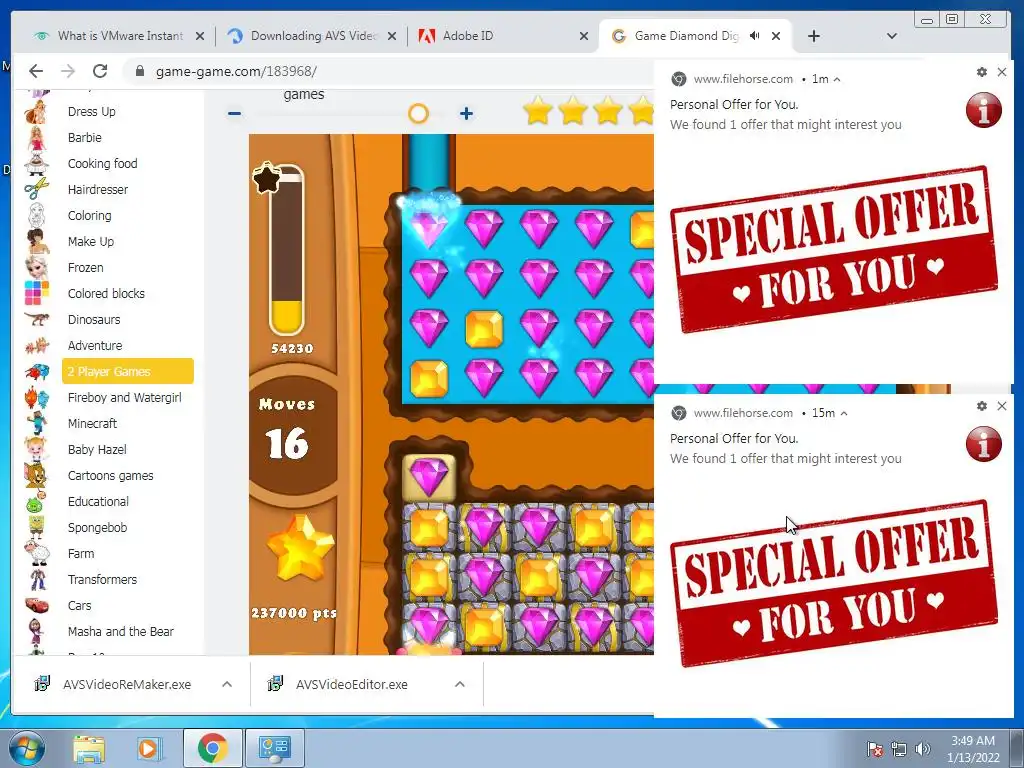Expand AVSVideoEditor.exe download options
Image resolution: width=1024 pixels, height=768 pixels.
[460, 684]
